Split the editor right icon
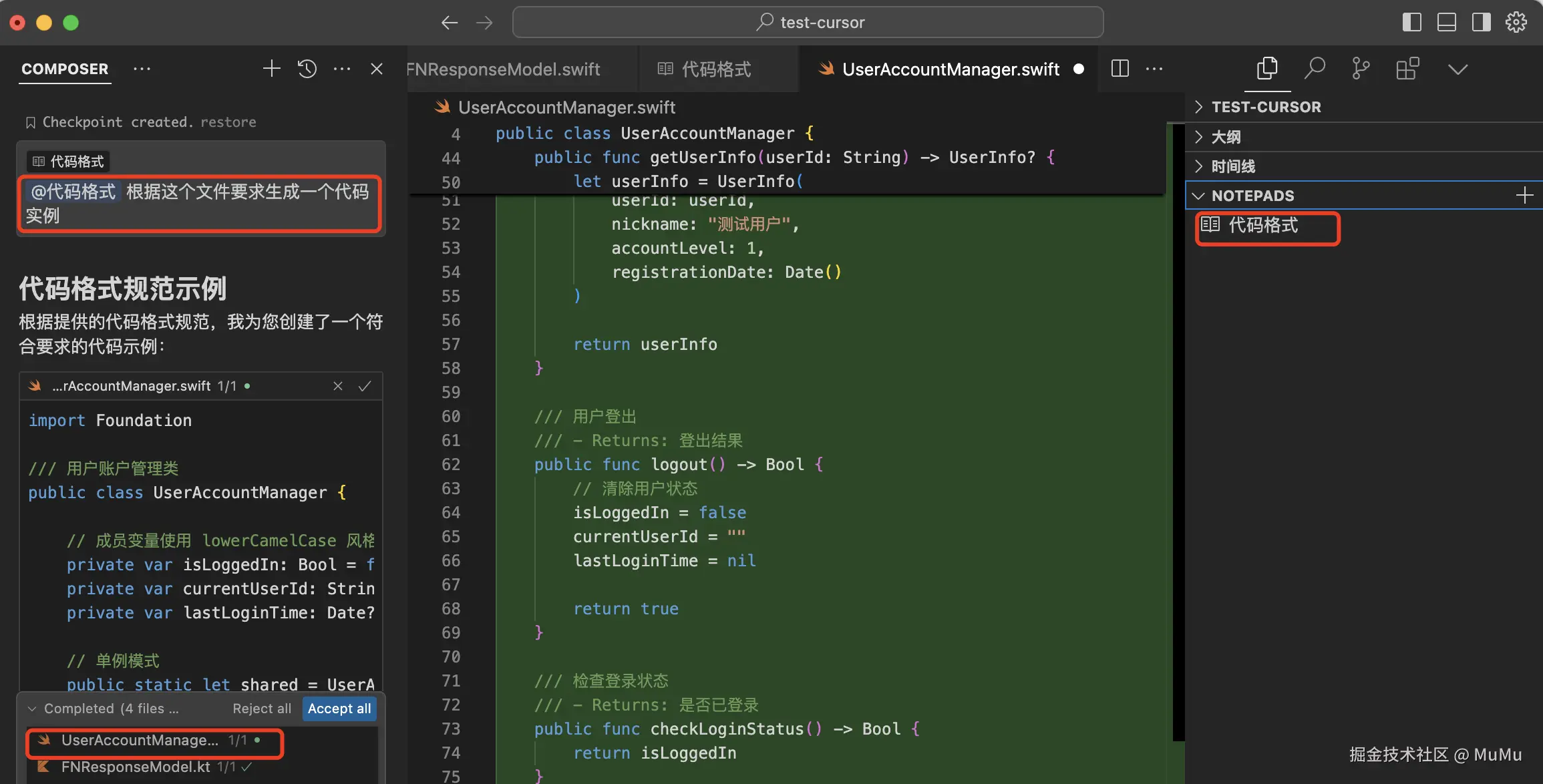This screenshot has height=784, width=1543. 1120,69
